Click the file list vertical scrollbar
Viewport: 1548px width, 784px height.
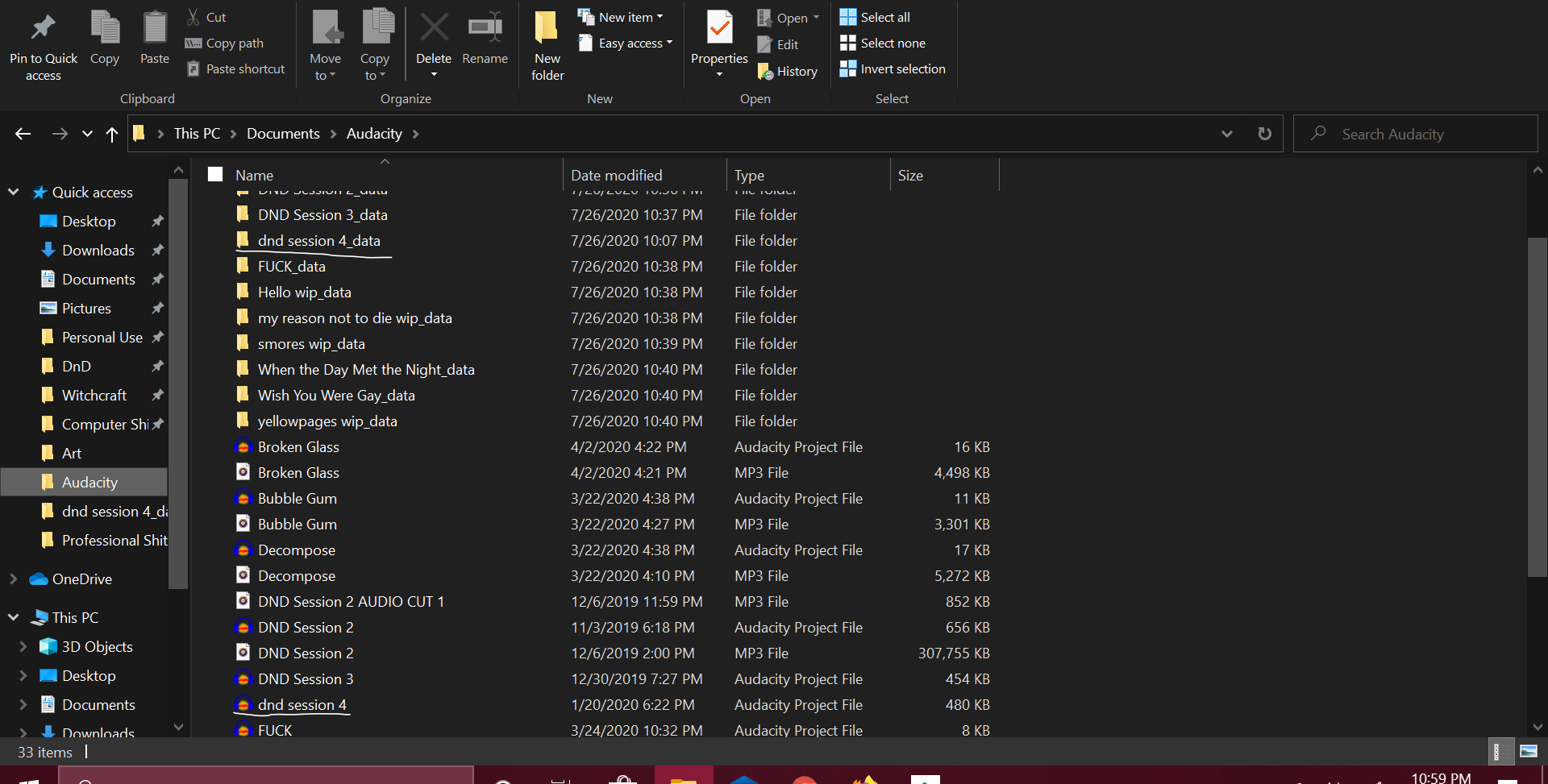[1538, 407]
